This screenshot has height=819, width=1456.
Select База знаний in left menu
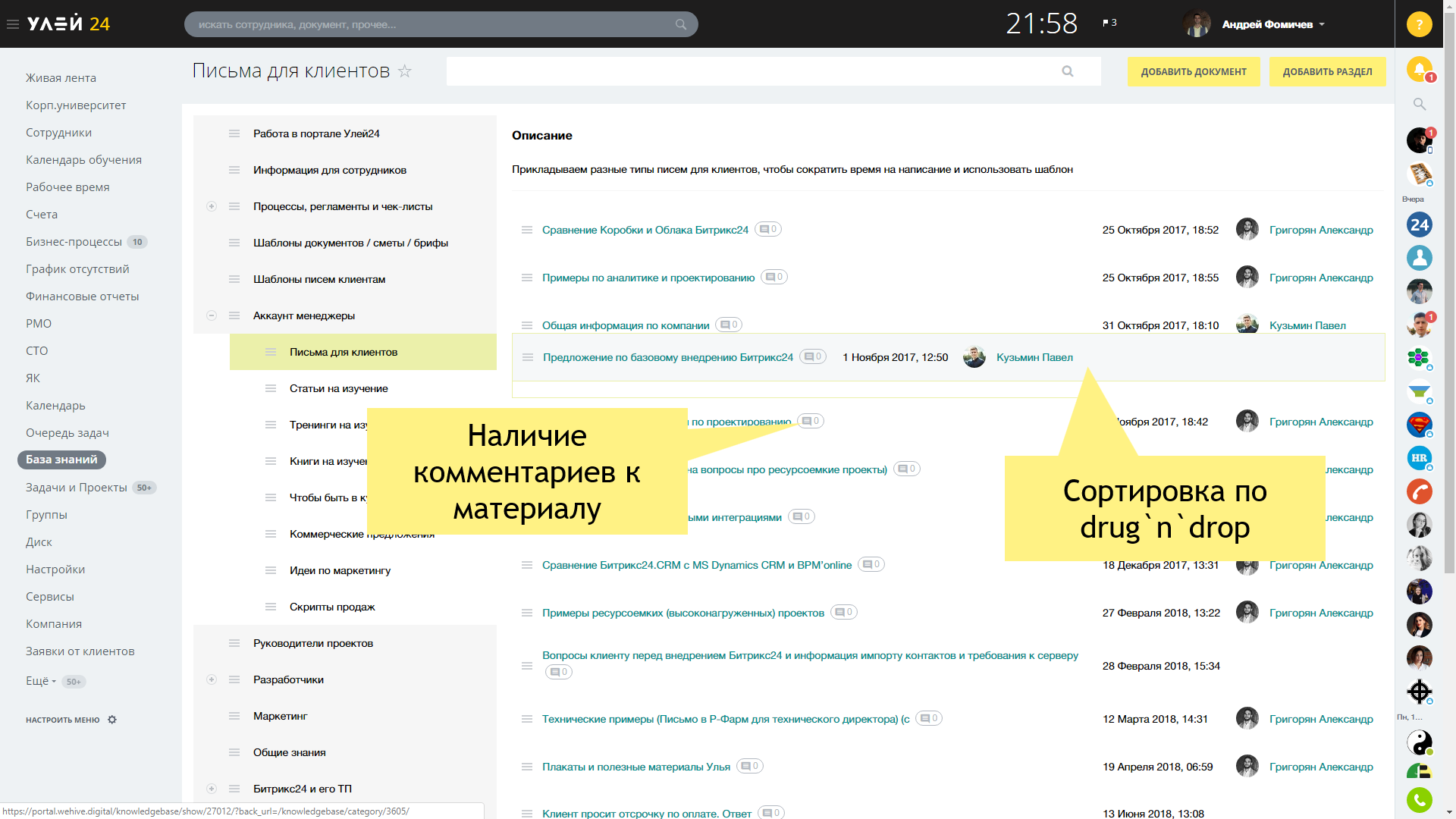click(x=61, y=460)
